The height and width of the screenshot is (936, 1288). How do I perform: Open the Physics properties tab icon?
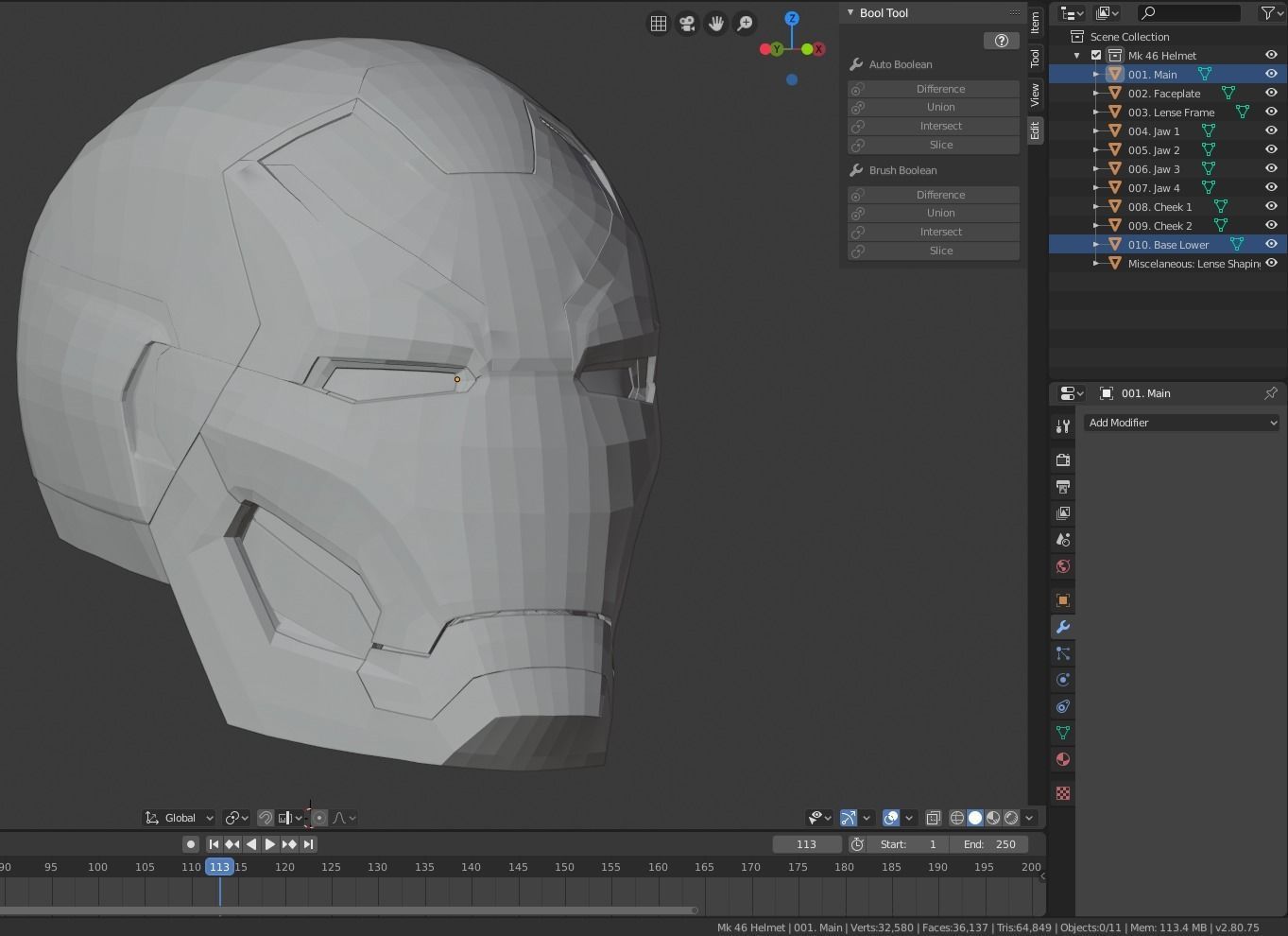(1063, 680)
